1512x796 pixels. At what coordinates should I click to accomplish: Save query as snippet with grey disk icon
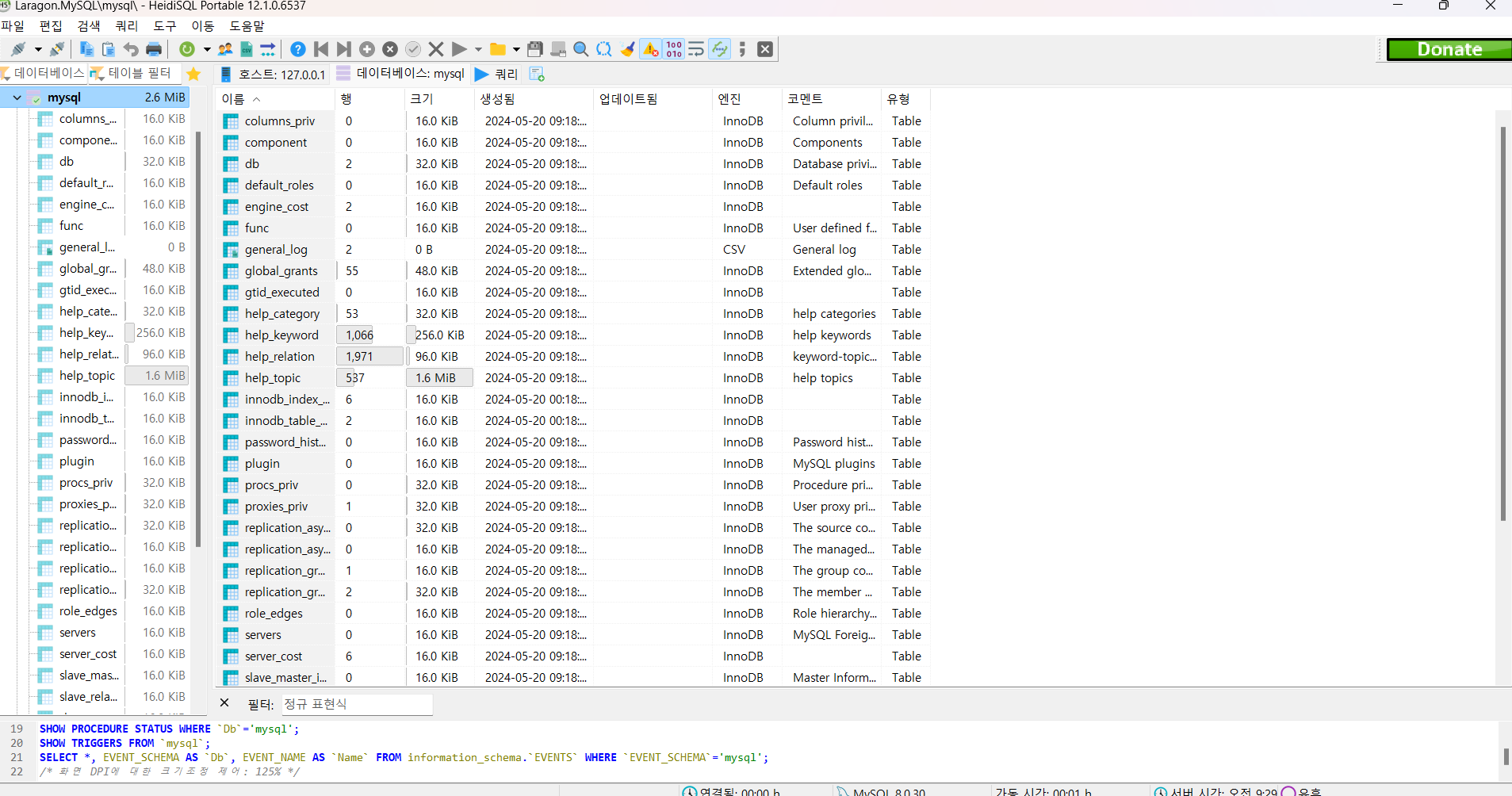pos(558,49)
